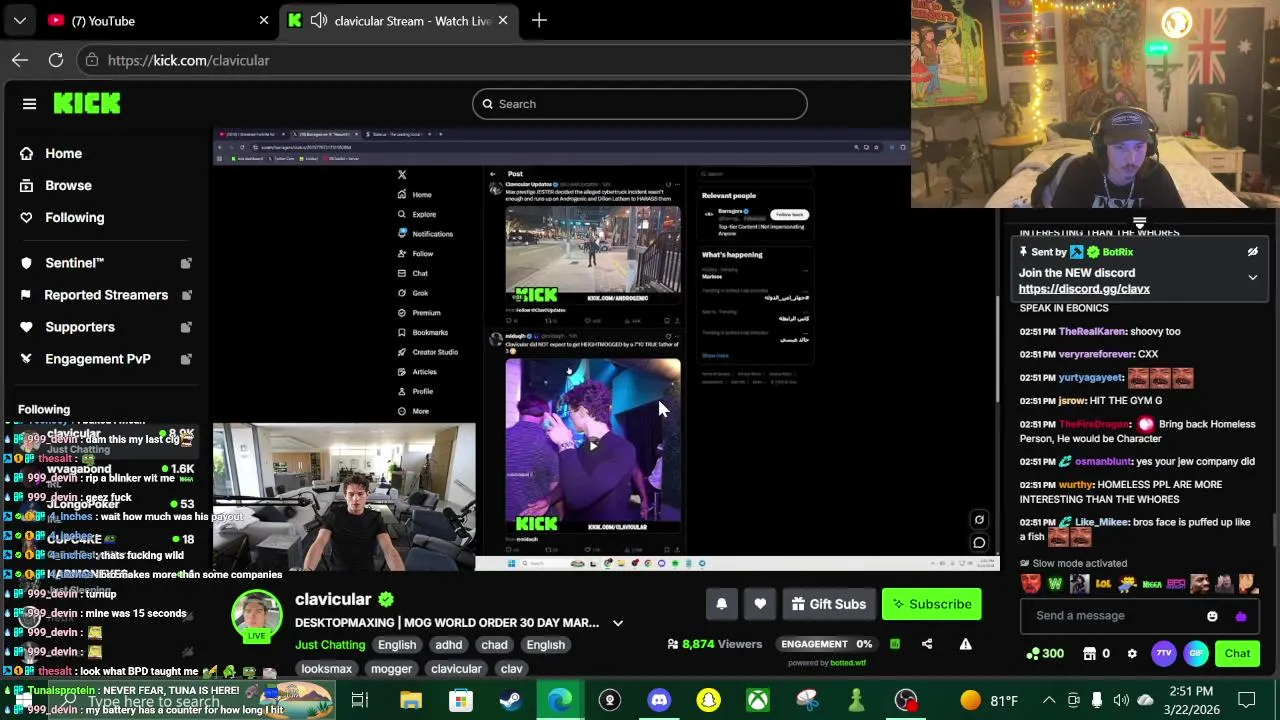The width and height of the screenshot is (1280, 720).
Task: Focus the Kick search box
Action: (x=640, y=104)
